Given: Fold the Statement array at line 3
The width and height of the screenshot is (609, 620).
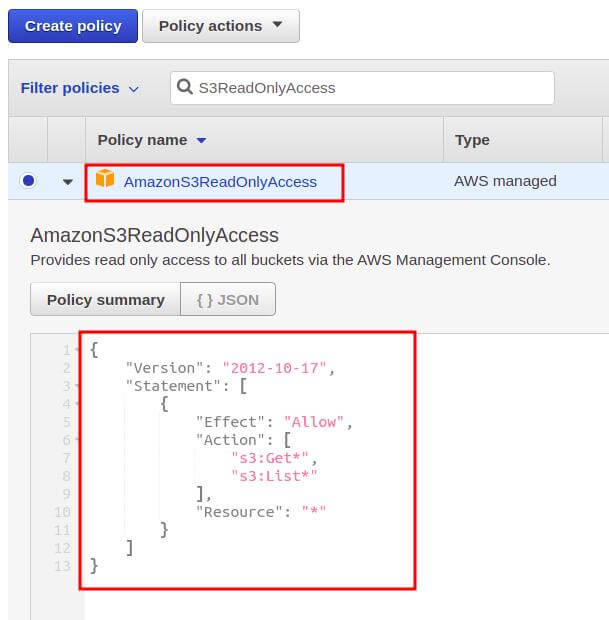Looking at the screenshot, I should (77, 386).
